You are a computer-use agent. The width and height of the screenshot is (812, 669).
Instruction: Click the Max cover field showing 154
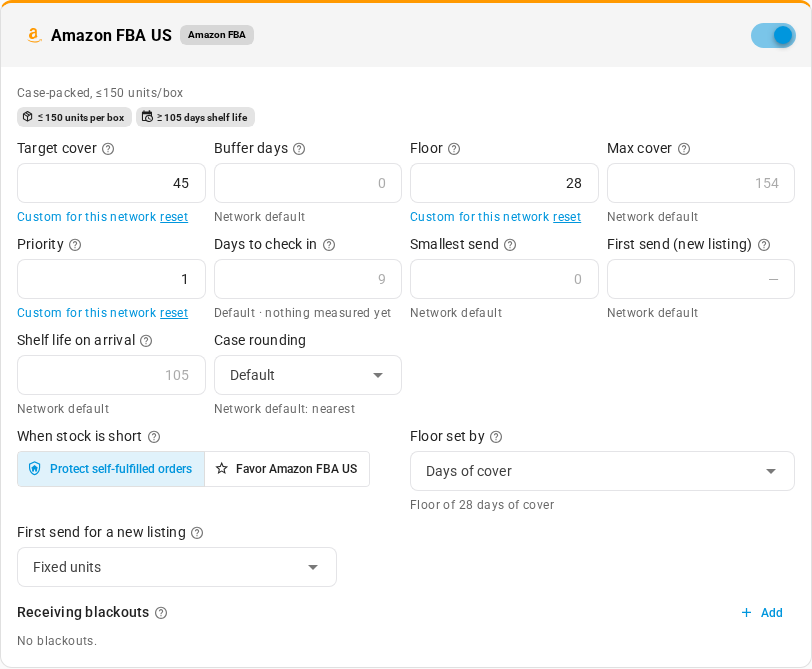click(701, 183)
